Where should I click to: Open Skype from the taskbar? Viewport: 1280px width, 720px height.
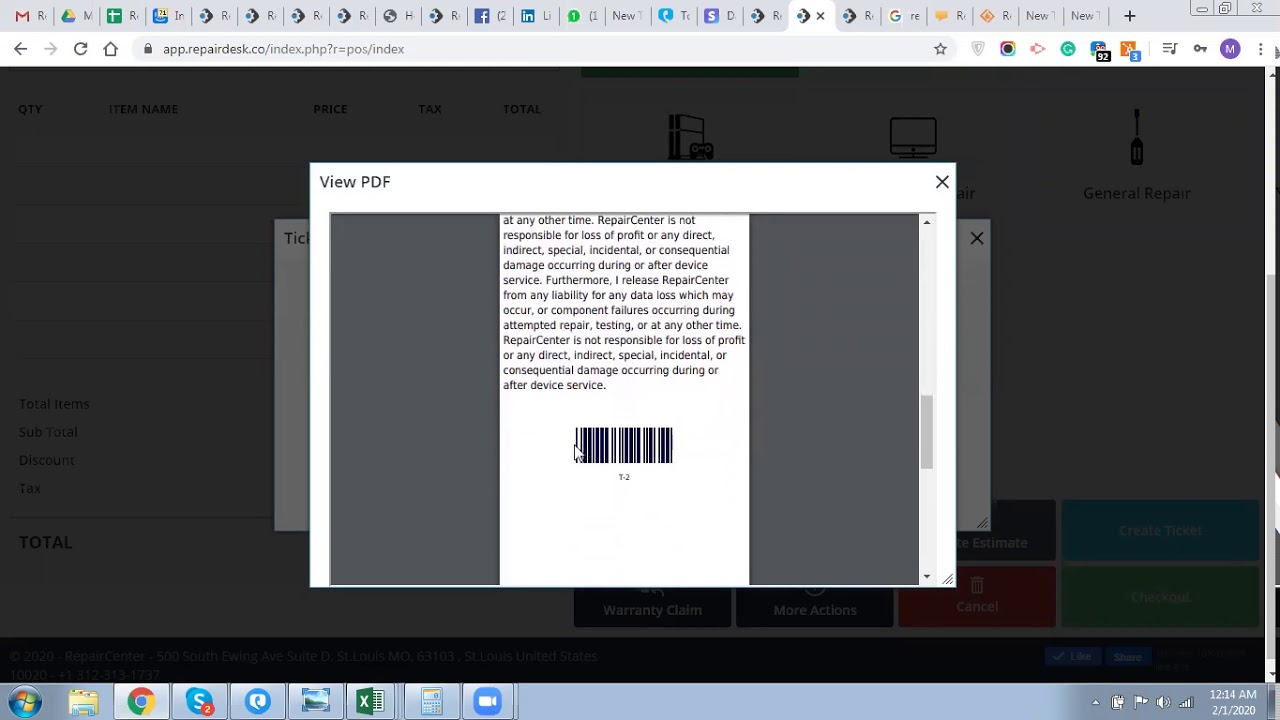[199, 702]
